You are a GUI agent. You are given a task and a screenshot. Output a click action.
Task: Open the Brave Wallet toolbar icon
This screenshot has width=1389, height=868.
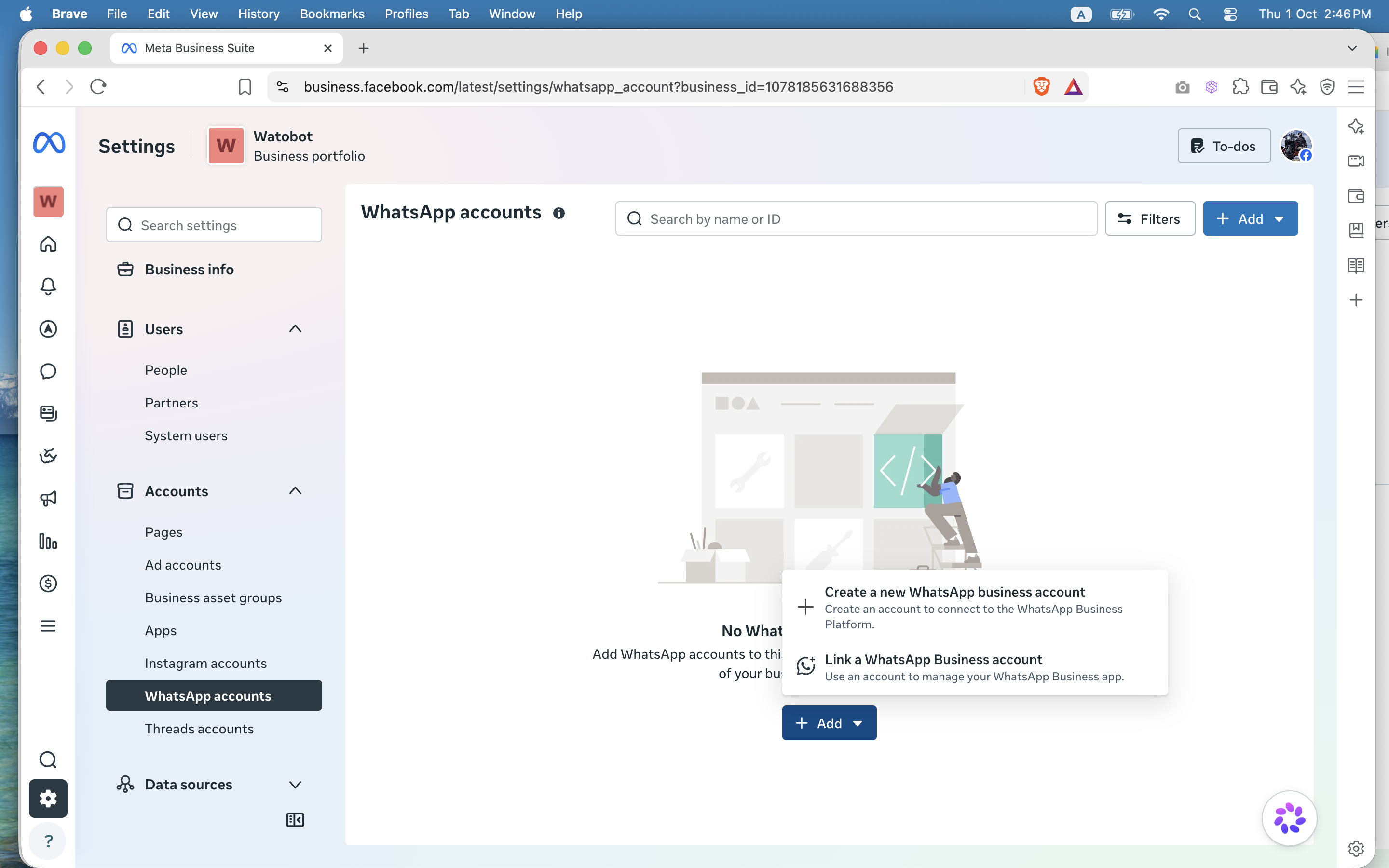point(1269,87)
